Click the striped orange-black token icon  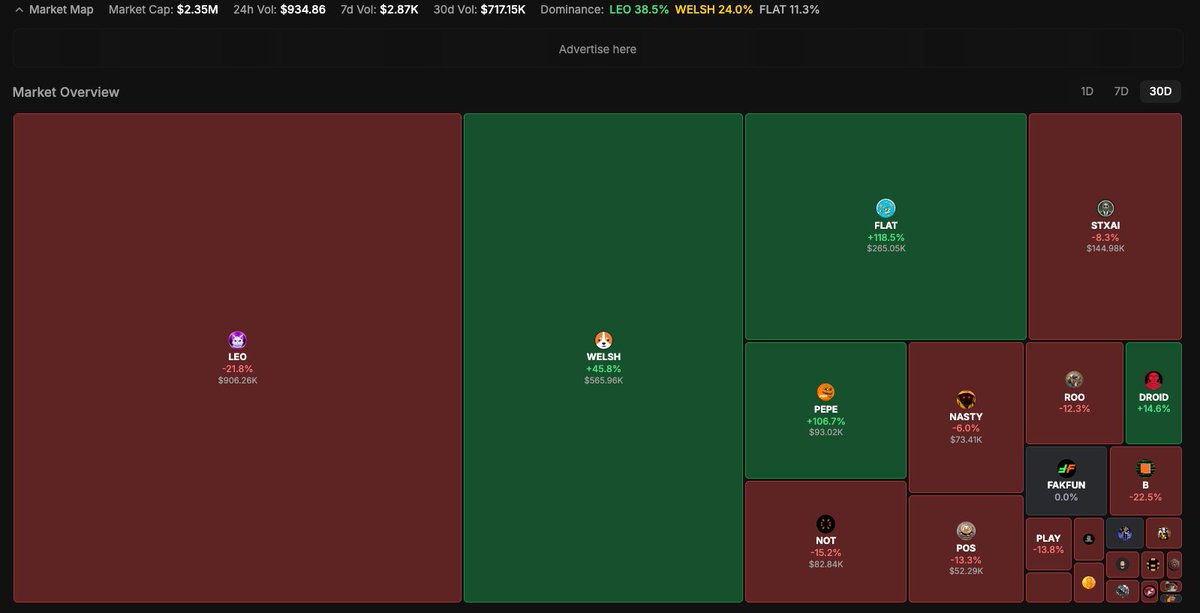coord(1153,564)
